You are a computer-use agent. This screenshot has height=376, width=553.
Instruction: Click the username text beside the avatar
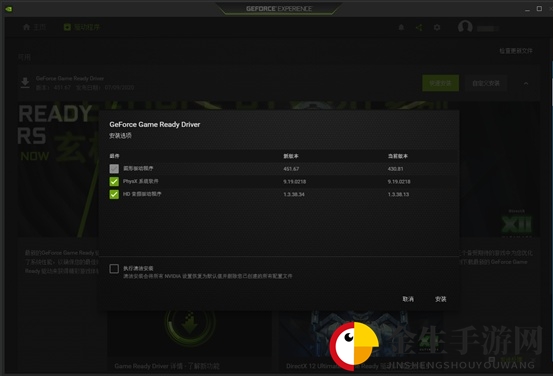488,29
